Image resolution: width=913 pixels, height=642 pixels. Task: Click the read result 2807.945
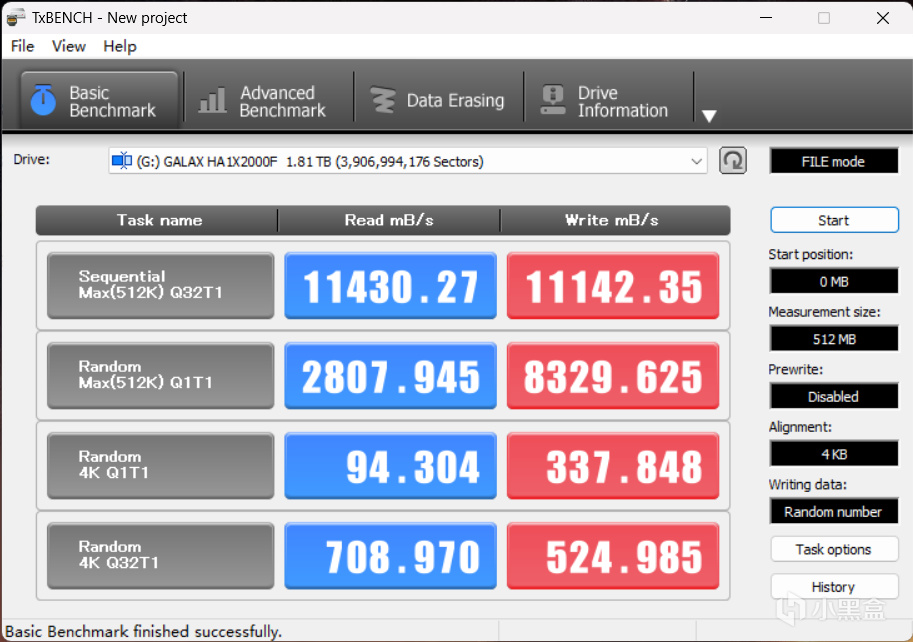(x=391, y=375)
